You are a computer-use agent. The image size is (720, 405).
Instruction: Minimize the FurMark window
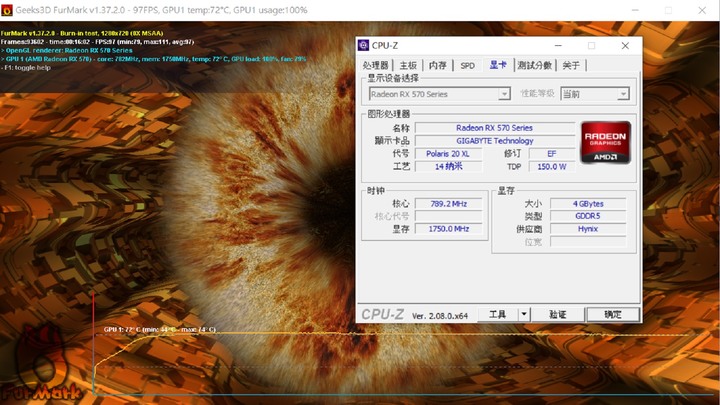pos(635,10)
